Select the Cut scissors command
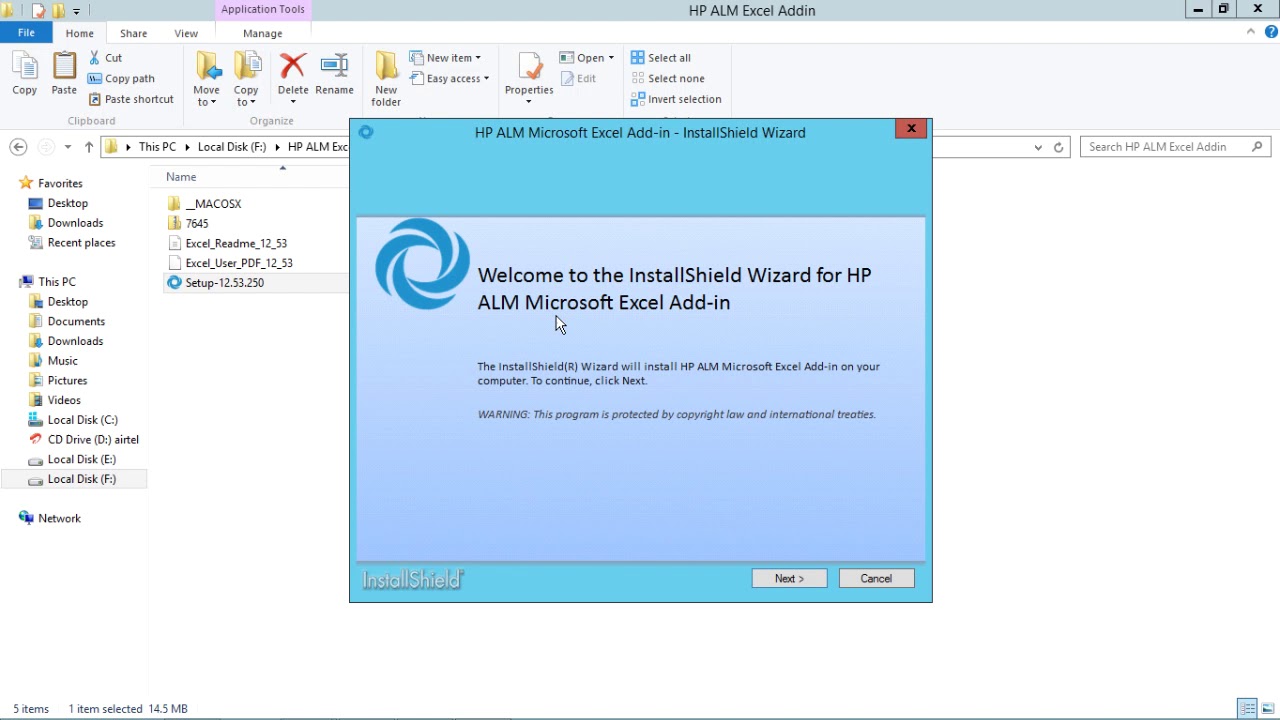 pyautogui.click(x=105, y=58)
